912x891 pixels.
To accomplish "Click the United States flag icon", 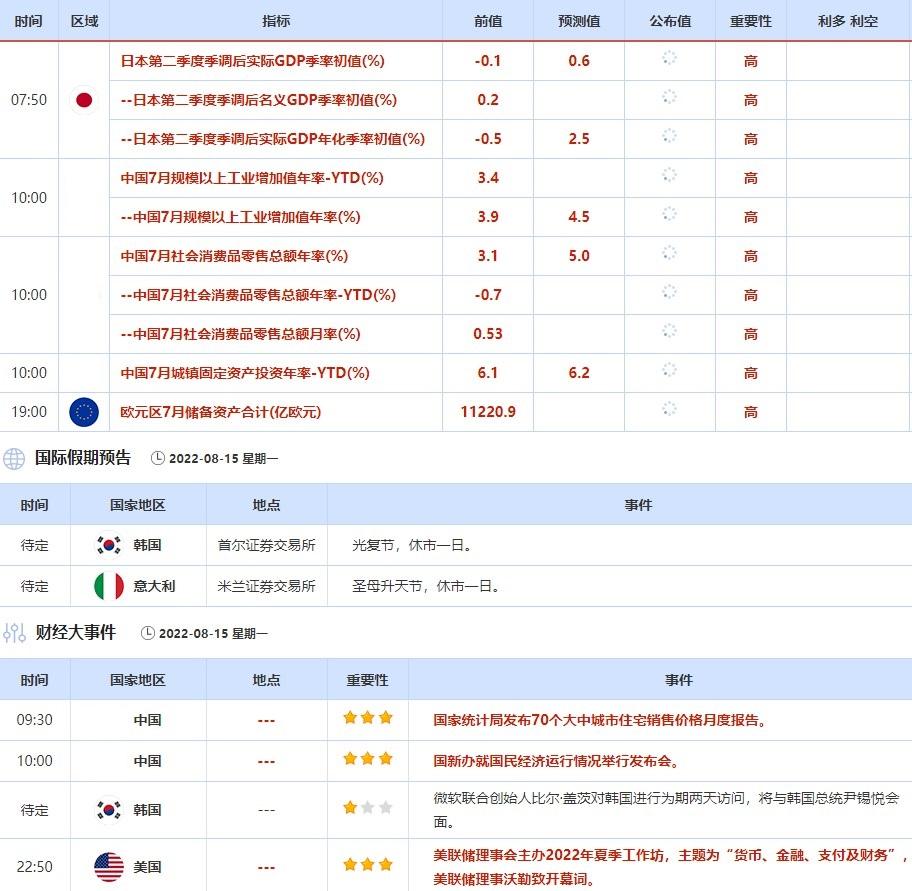I will click(108, 867).
